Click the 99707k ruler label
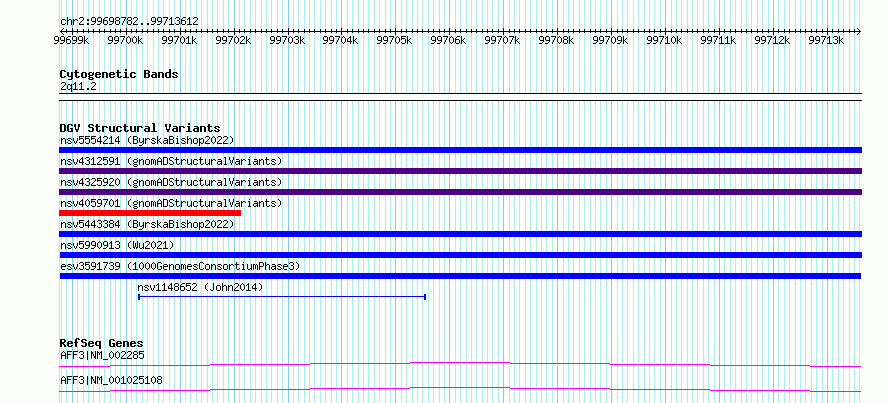 pyautogui.click(x=502, y=40)
